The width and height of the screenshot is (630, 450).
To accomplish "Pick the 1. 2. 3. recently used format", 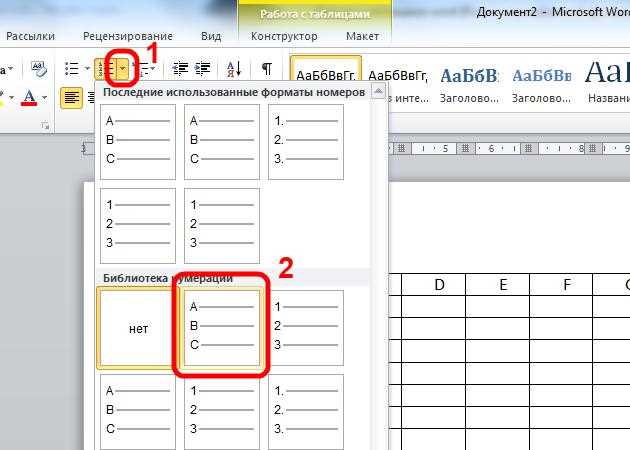I will click(306, 142).
